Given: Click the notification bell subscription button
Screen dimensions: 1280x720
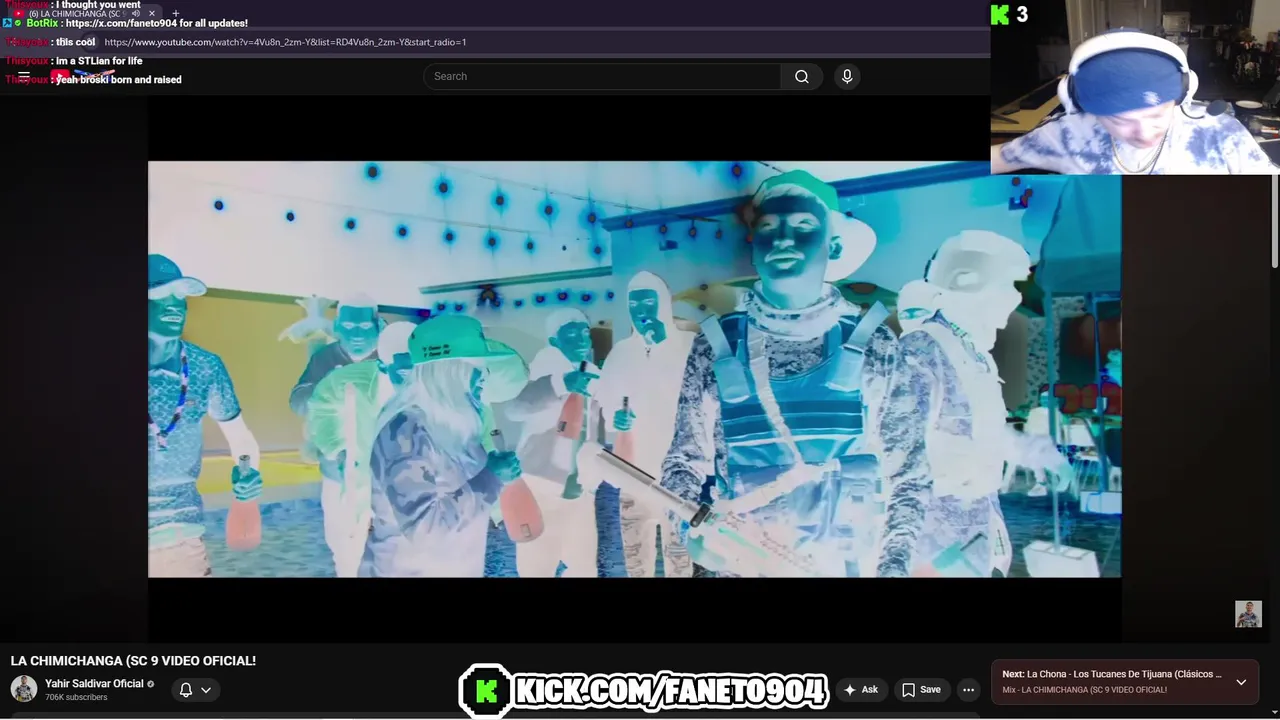Looking at the screenshot, I should [x=186, y=690].
